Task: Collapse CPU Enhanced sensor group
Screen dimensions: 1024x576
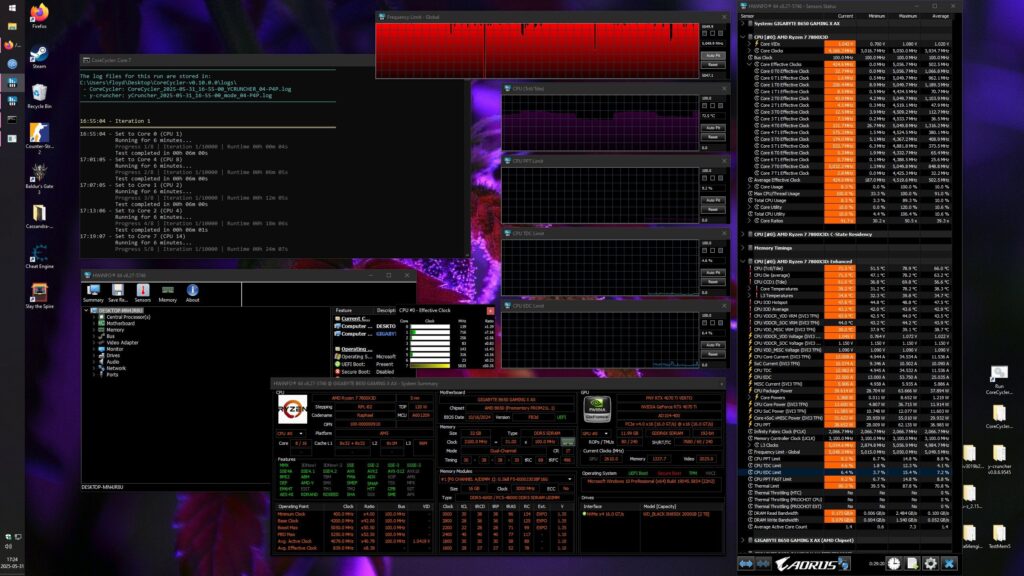Action: tap(743, 261)
